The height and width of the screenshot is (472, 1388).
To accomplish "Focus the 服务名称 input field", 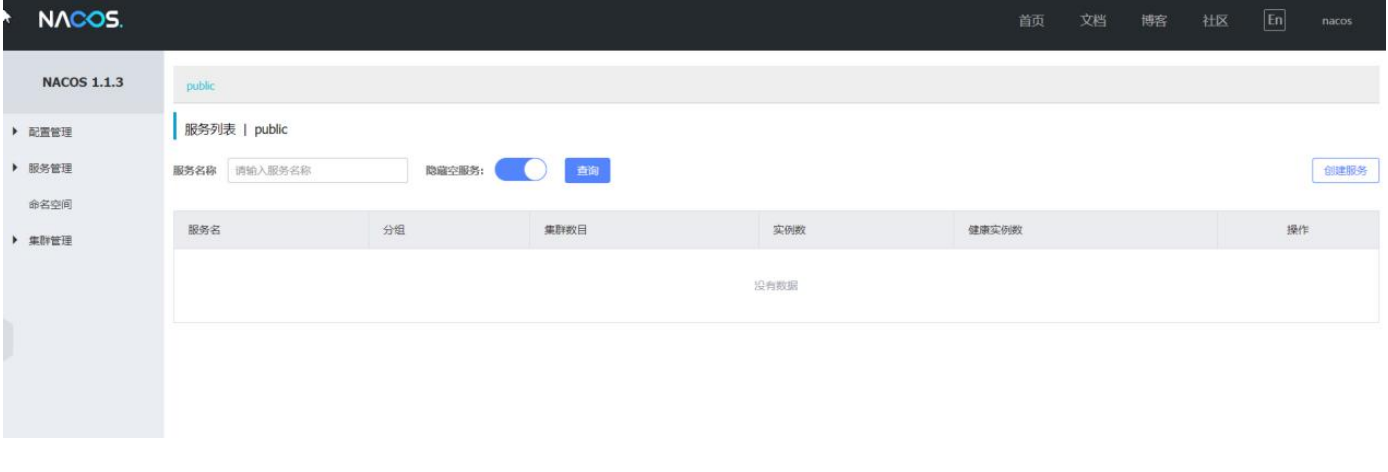I will coord(317,171).
